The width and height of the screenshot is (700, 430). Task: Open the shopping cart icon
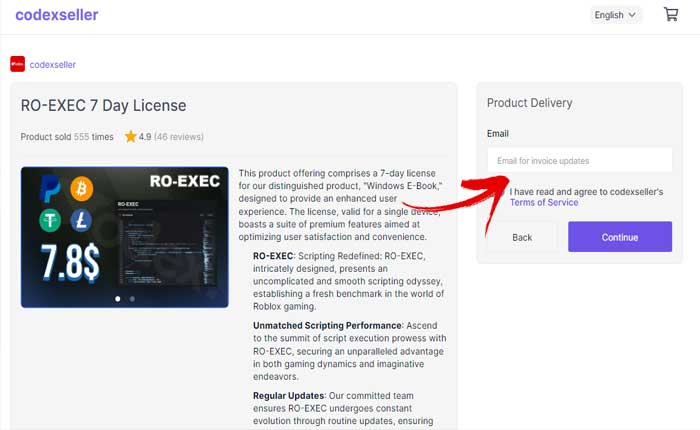(x=671, y=15)
